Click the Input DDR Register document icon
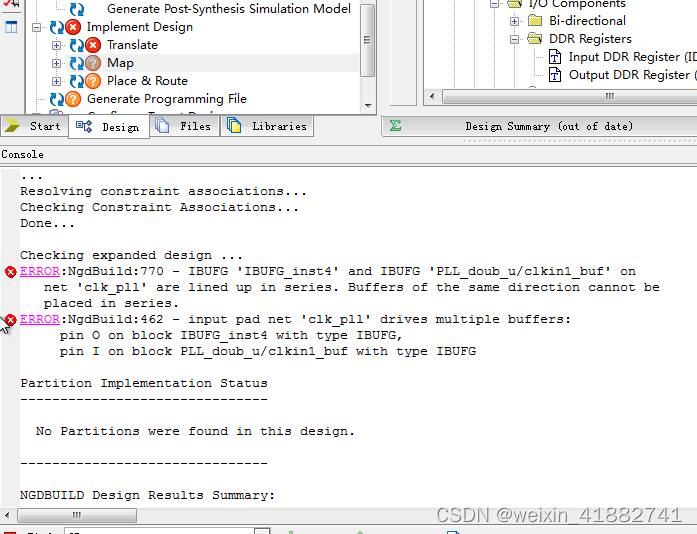The width and height of the screenshot is (697, 534). click(x=554, y=57)
